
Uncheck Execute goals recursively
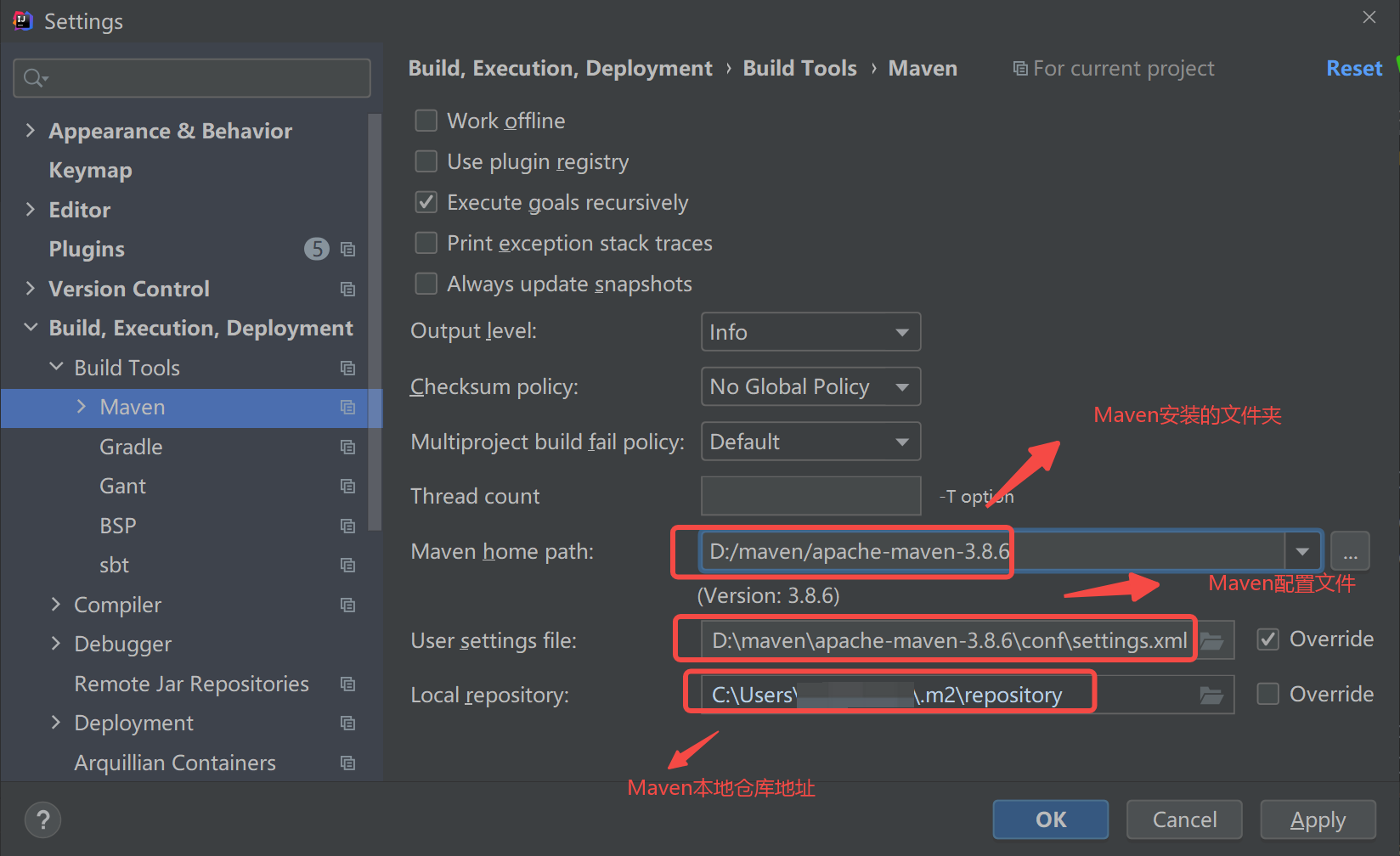click(426, 202)
